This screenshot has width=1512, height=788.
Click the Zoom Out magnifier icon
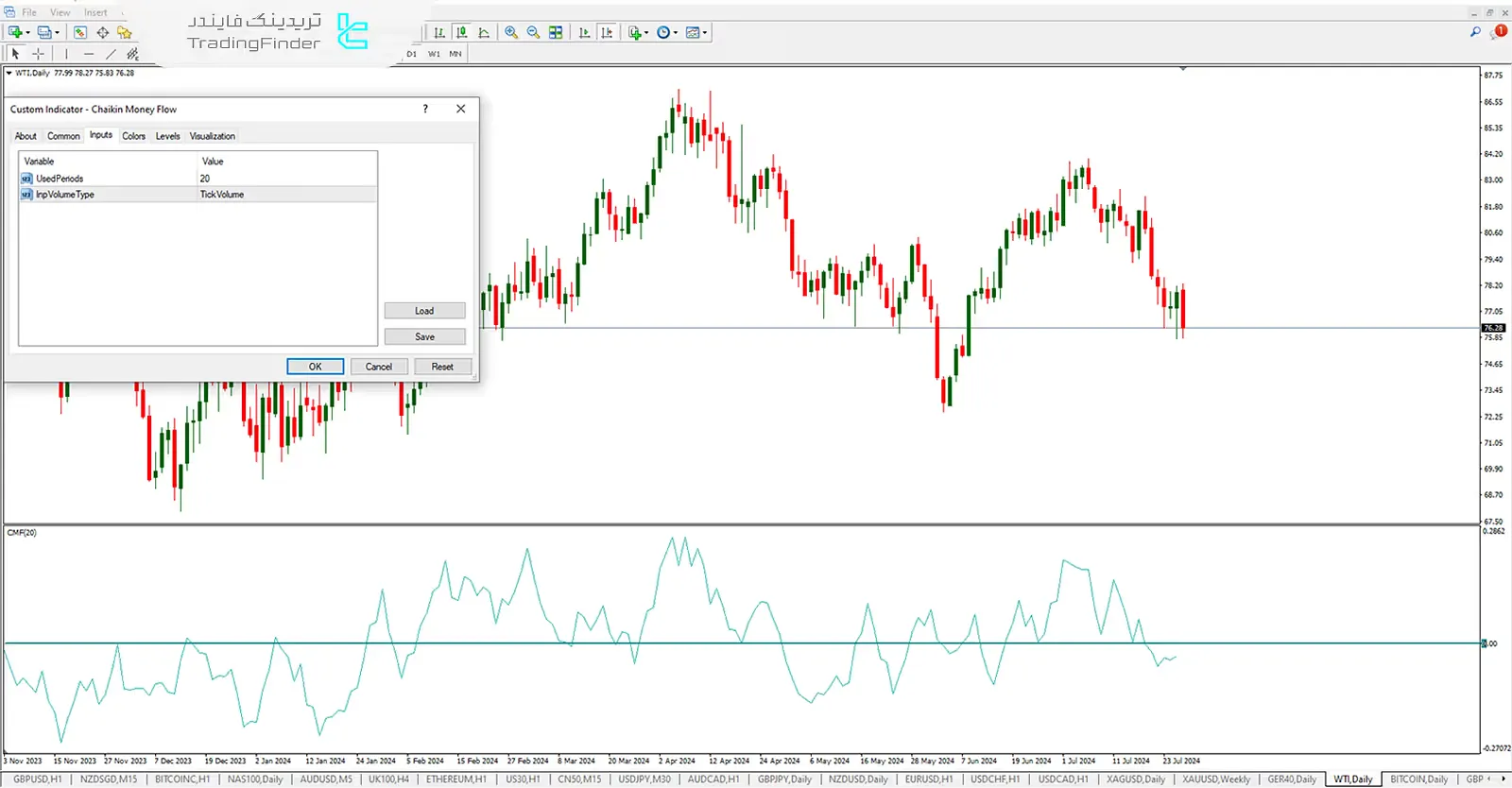533,32
